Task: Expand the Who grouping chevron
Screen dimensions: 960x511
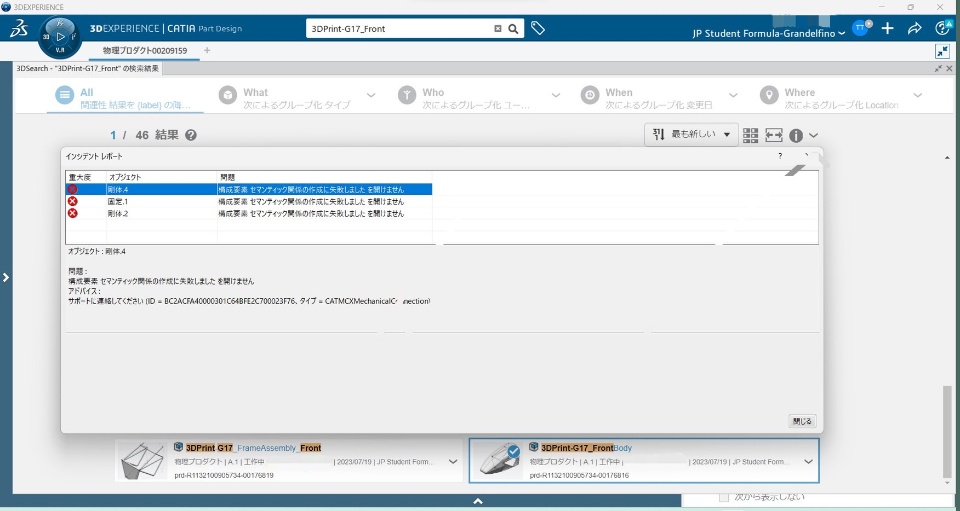Action: click(556, 95)
